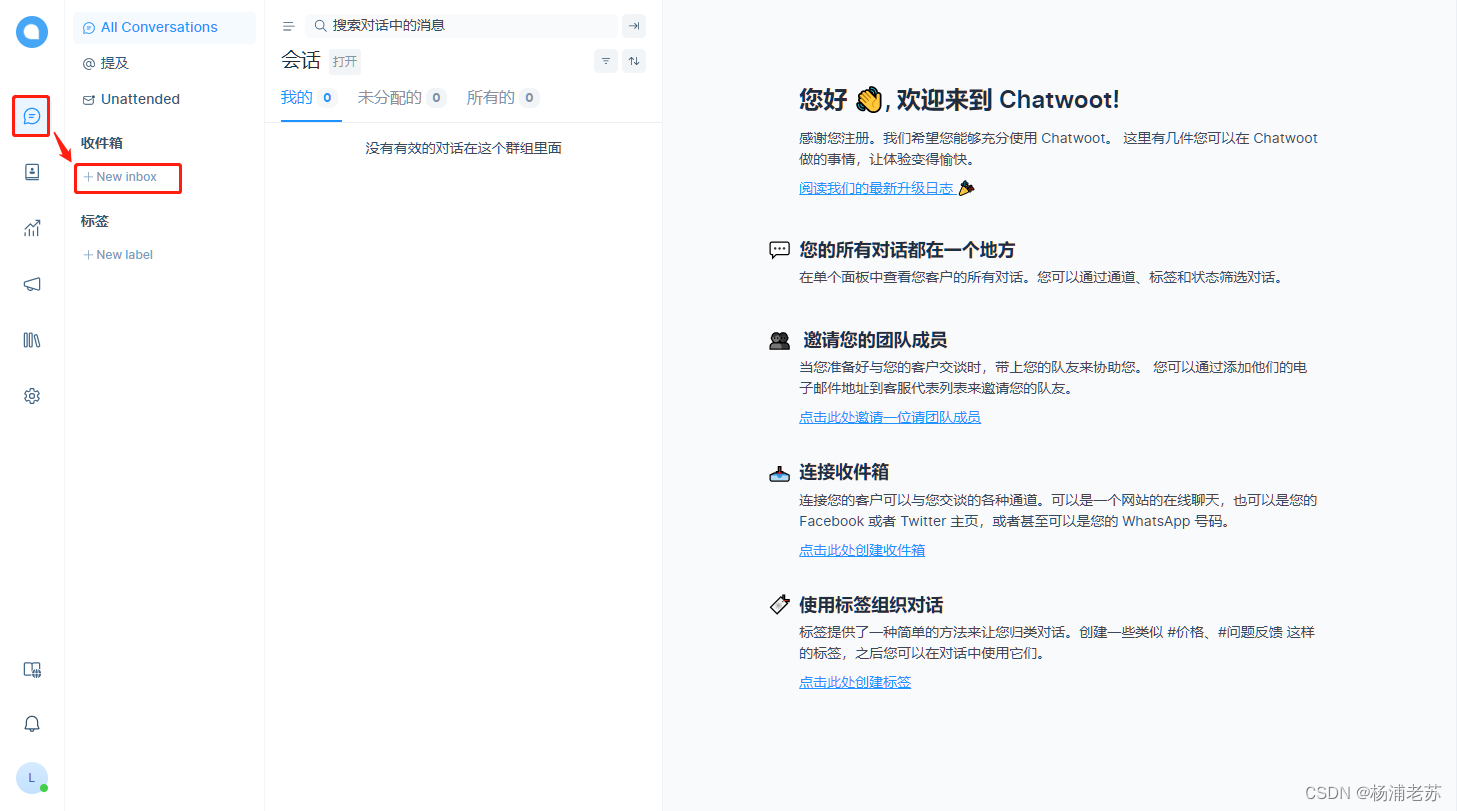Viewport: 1457px width, 811px height.
Task: Switch to the 我的 tab
Action: (311, 98)
